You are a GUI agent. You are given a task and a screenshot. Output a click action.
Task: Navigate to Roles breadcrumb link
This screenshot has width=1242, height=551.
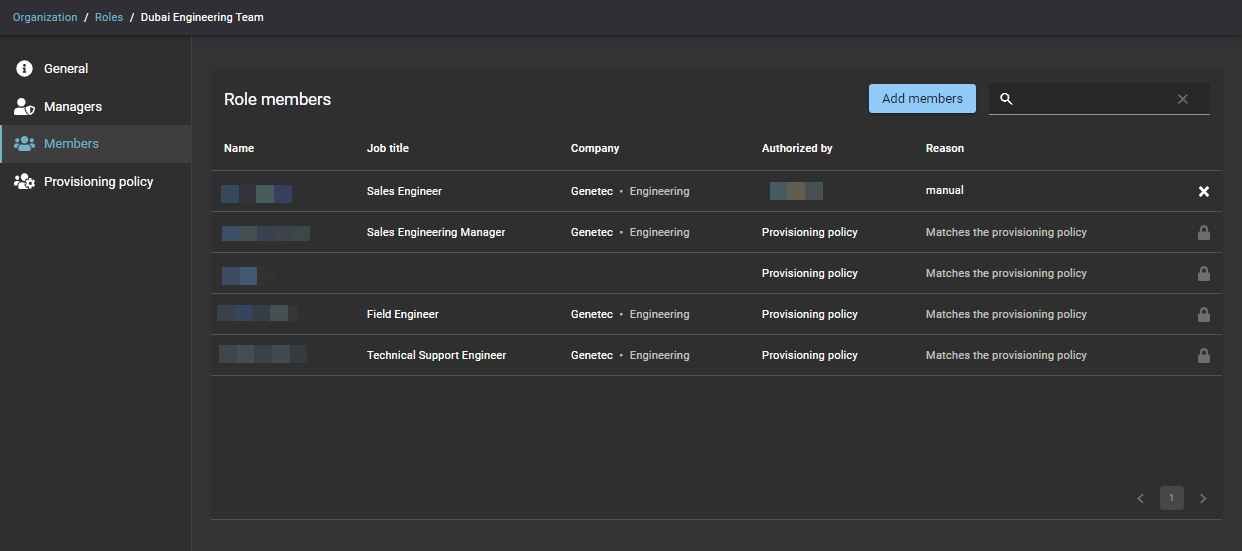click(109, 17)
